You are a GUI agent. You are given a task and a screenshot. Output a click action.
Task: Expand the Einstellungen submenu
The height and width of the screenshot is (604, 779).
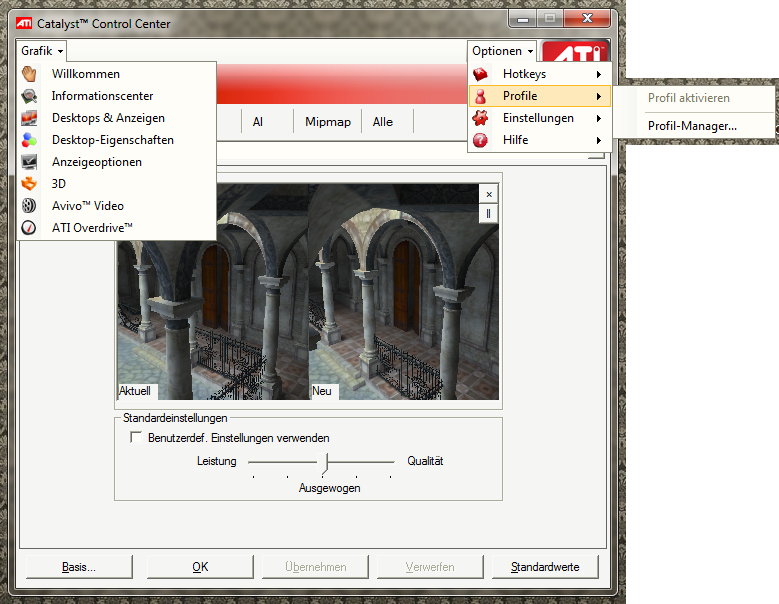coord(538,118)
